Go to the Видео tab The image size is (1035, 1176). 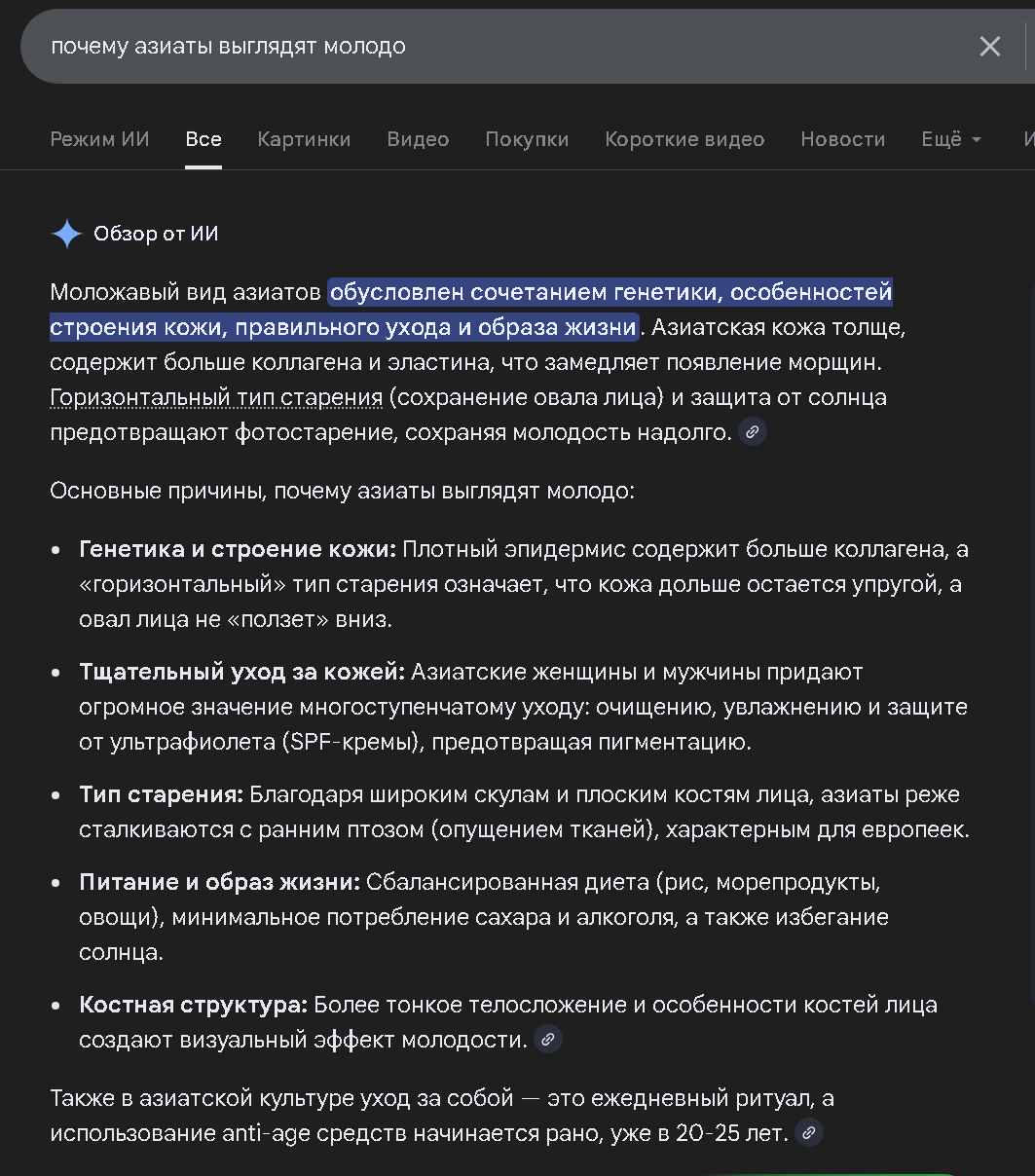(x=418, y=139)
